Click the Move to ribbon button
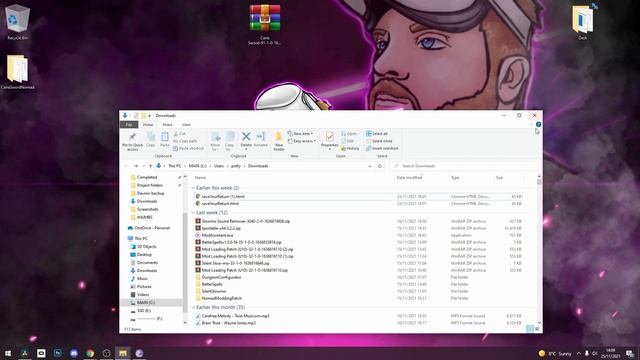The image size is (640, 360). pos(216,141)
